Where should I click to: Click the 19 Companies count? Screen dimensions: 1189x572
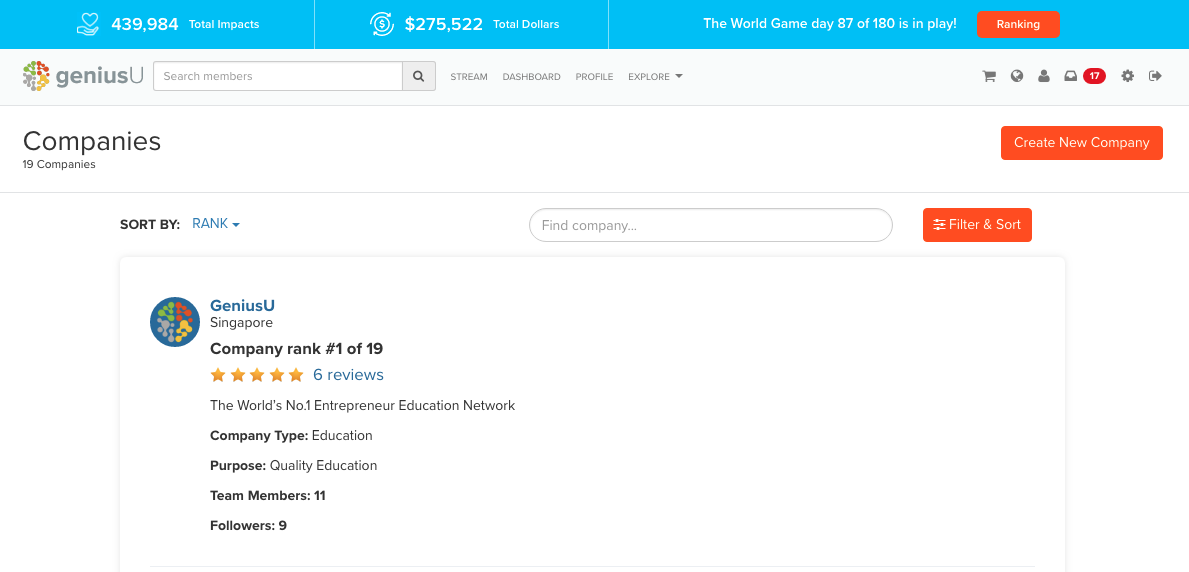point(59,164)
